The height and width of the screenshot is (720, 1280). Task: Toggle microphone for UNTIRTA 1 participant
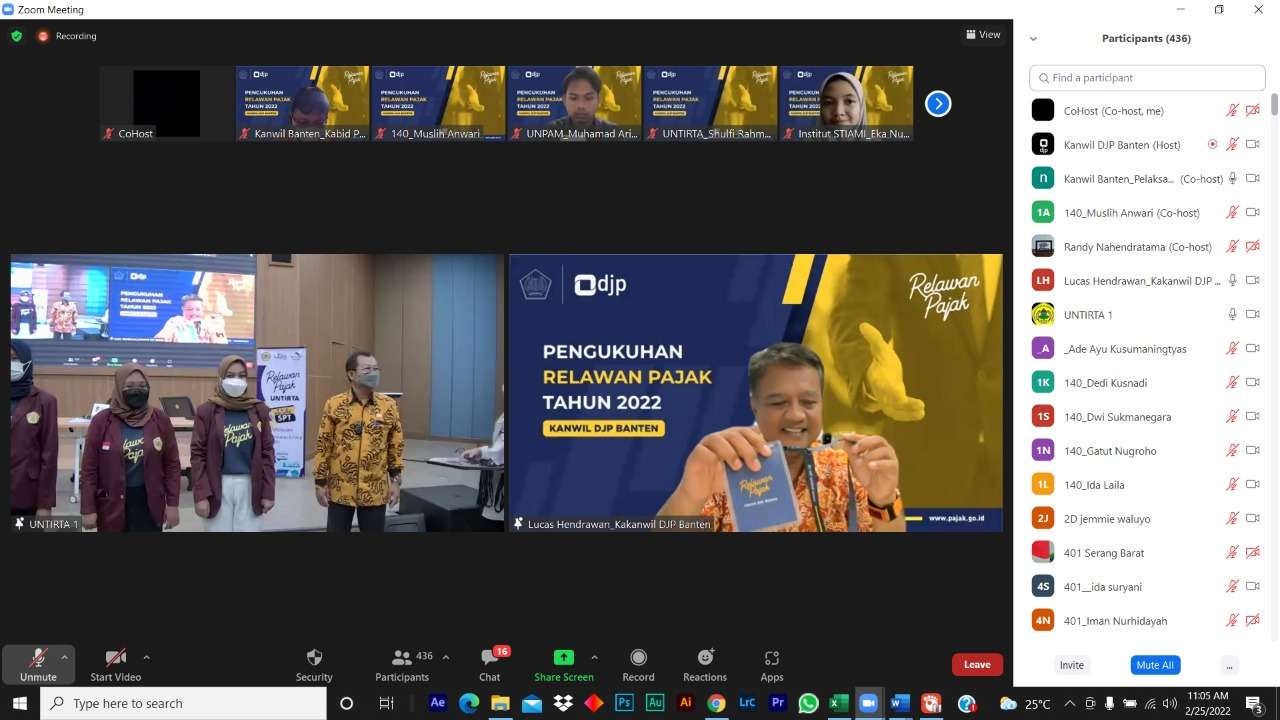click(x=1233, y=314)
